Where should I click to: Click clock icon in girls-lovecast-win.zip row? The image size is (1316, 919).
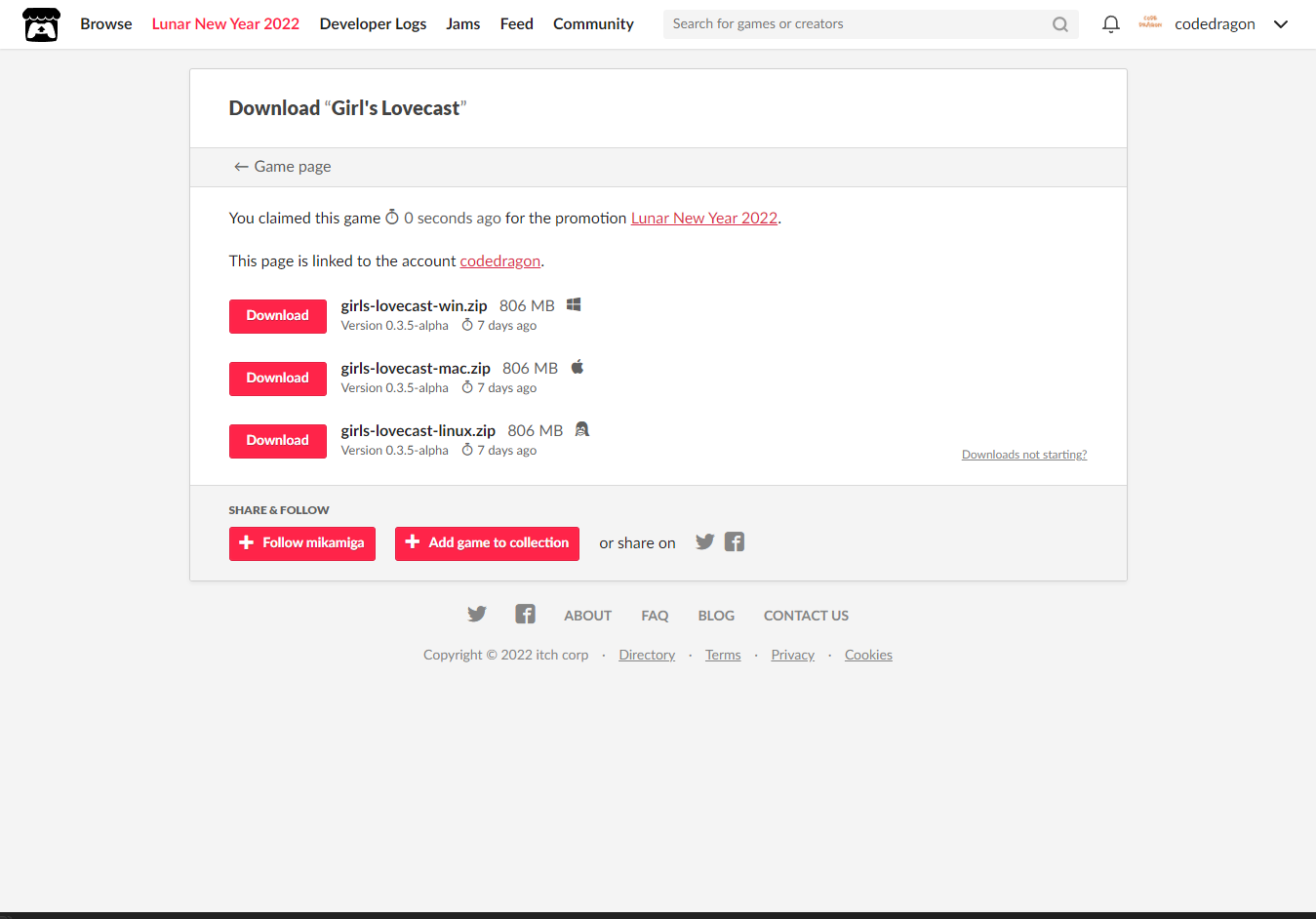(x=467, y=325)
